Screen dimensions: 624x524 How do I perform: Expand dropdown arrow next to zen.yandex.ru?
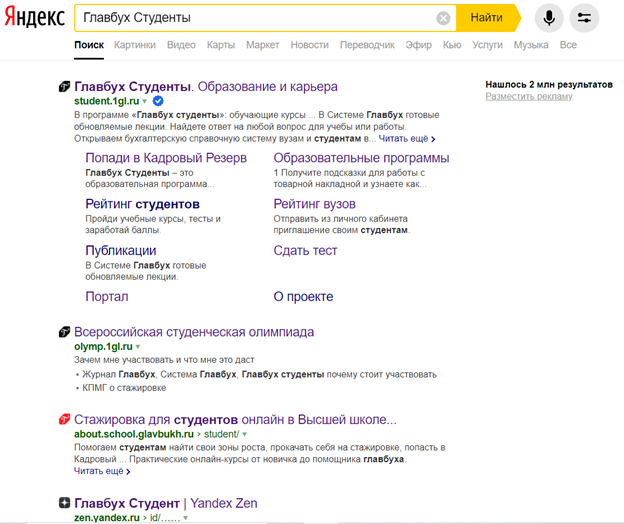pos(185,518)
